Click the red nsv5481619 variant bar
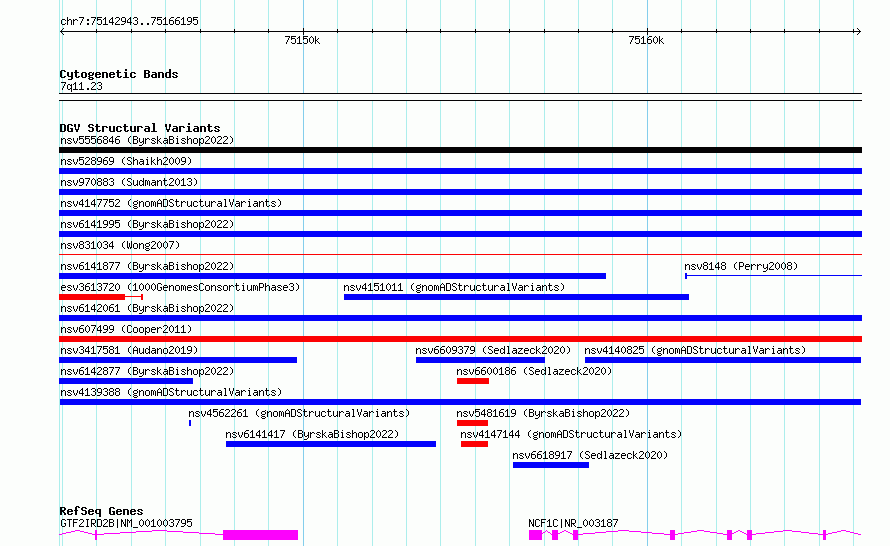890x546 pixels. [472, 423]
